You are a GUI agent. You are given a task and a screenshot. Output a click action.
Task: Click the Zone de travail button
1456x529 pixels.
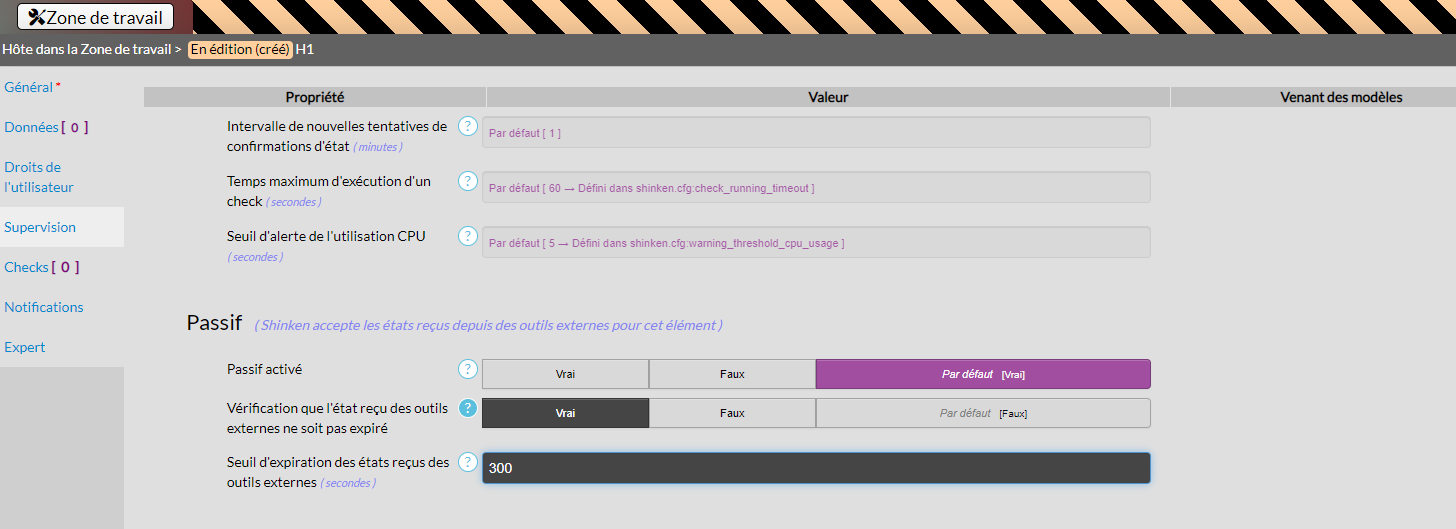(x=95, y=17)
